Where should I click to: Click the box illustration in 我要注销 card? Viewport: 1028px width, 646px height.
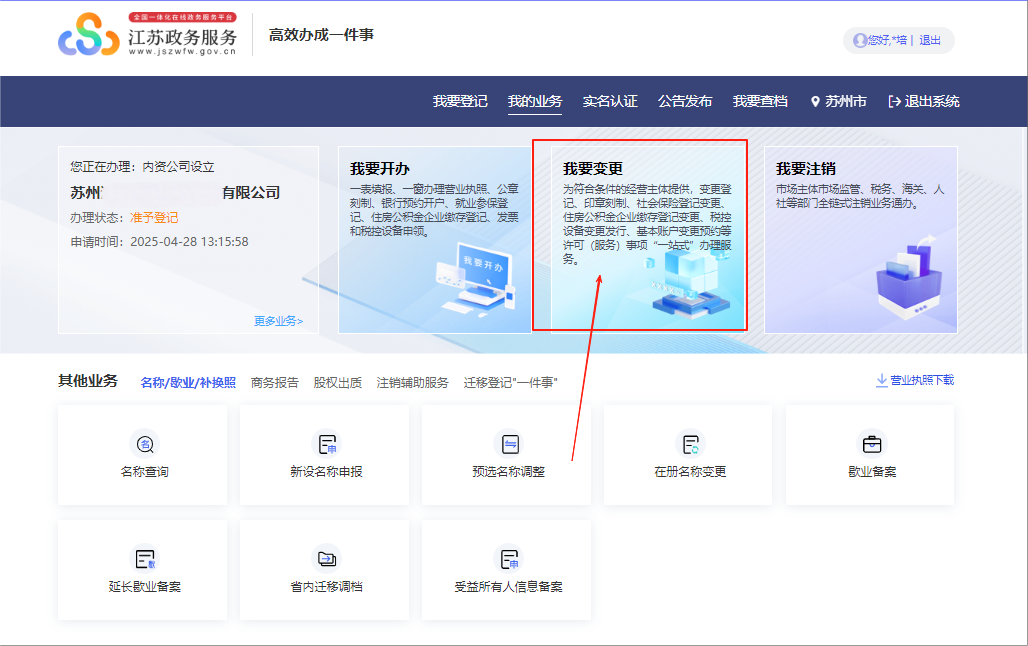pos(909,278)
